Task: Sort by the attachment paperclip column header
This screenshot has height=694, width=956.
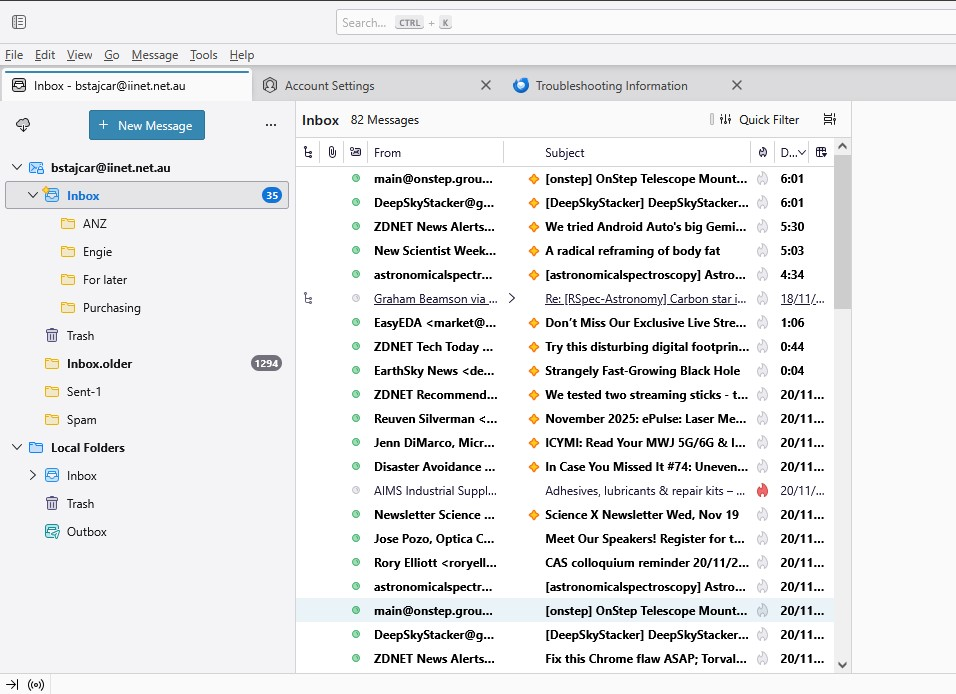Action: [x=332, y=153]
